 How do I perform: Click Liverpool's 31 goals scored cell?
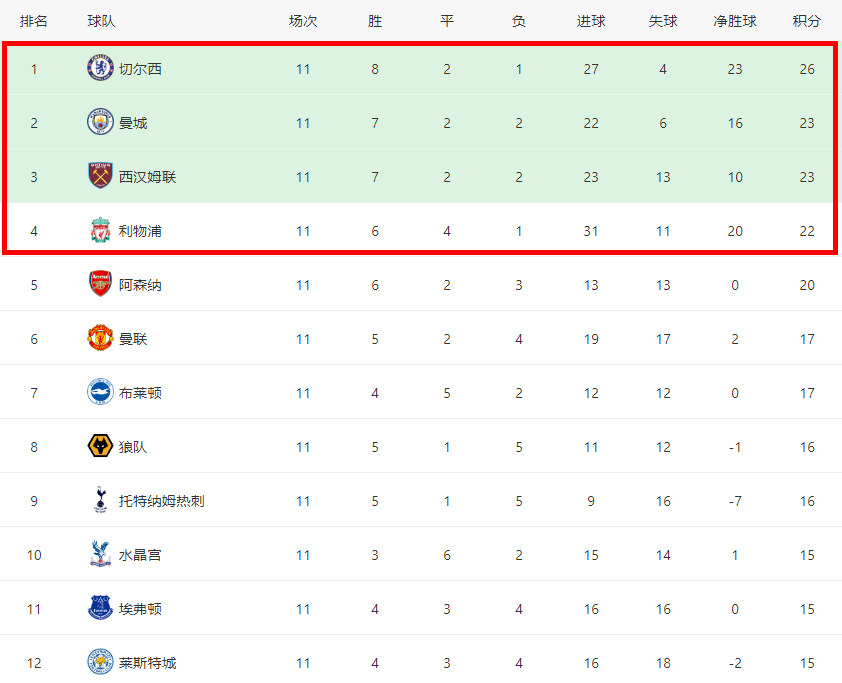tap(591, 231)
